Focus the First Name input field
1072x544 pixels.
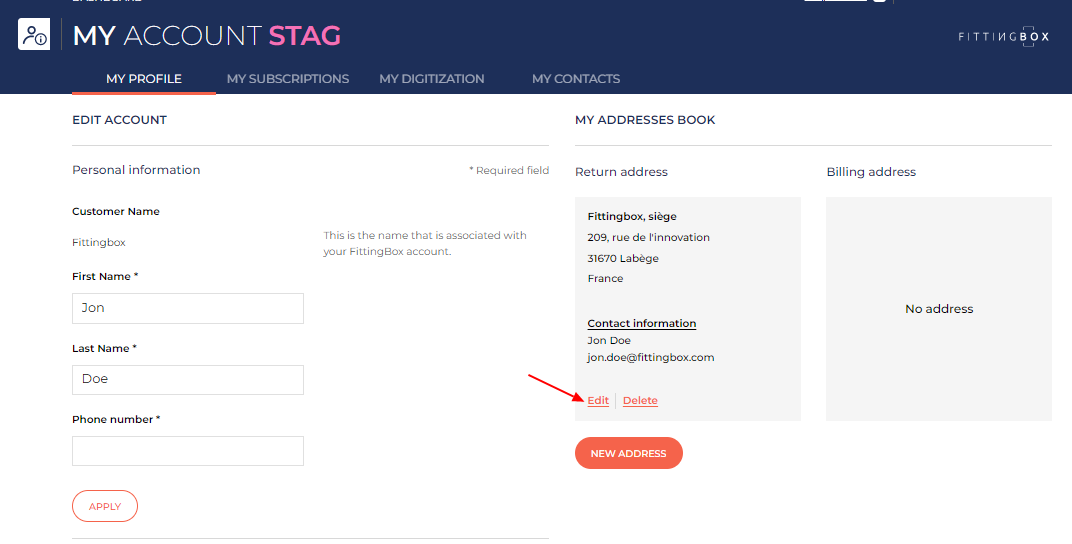click(x=188, y=308)
